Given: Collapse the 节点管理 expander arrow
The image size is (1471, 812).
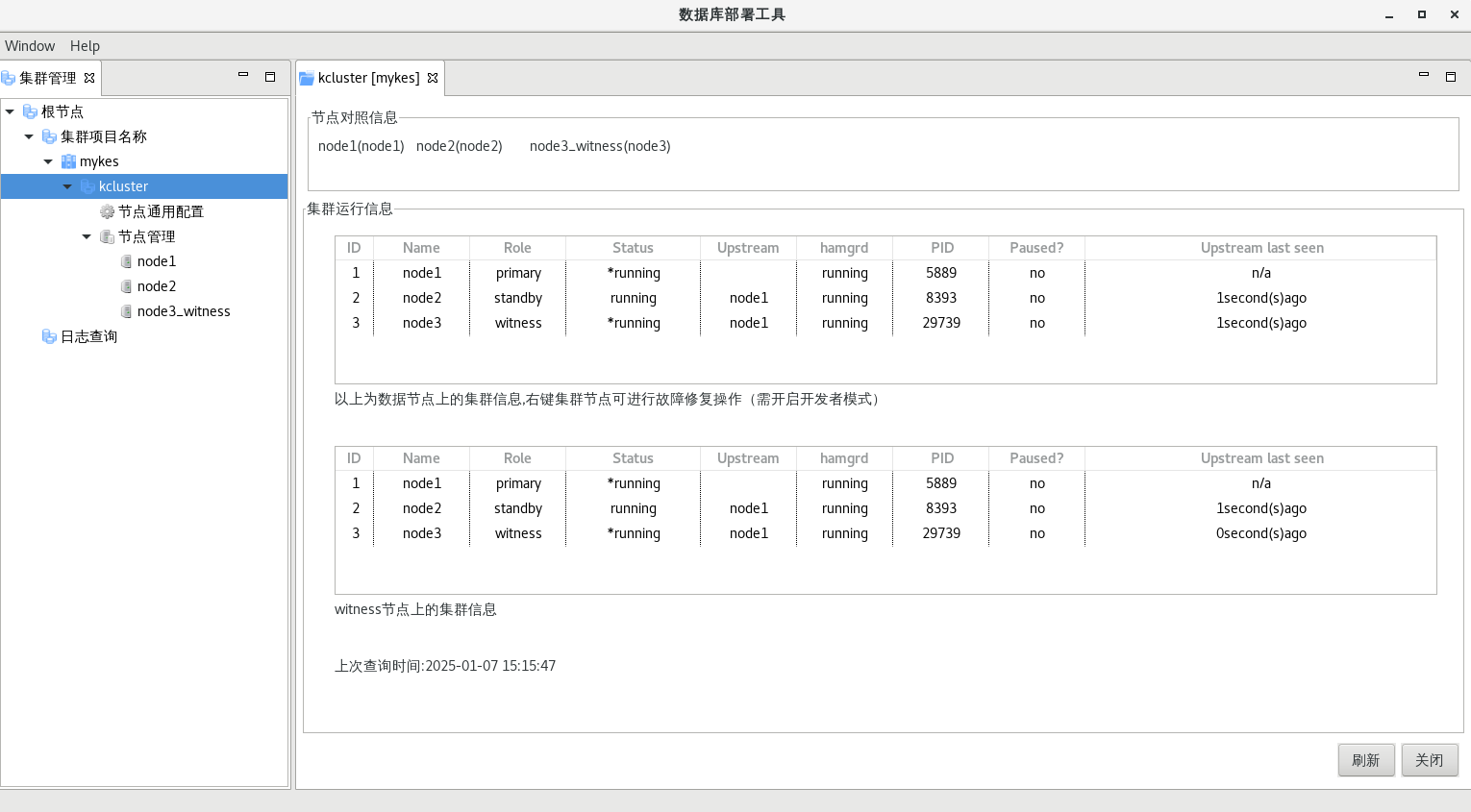Looking at the screenshot, I should [x=87, y=236].
